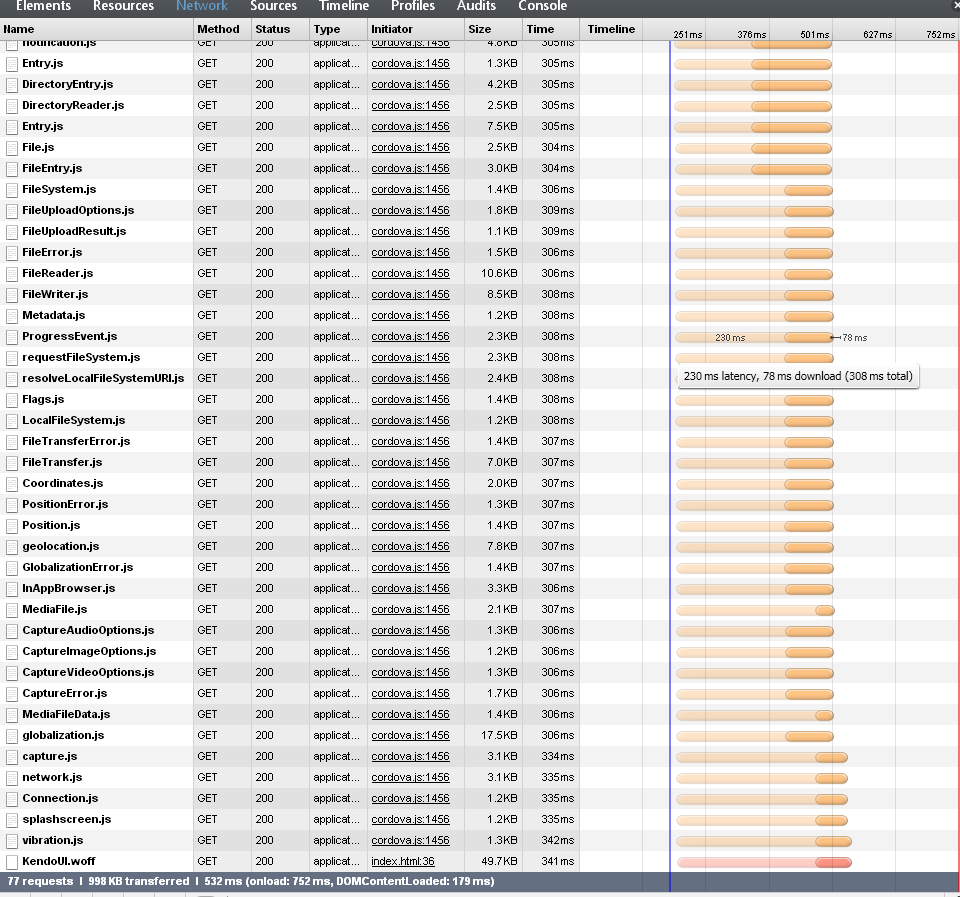Select the CaptureVideoOptions.js request name
This screenshot has width=960, height=897.
pos(88,672)
